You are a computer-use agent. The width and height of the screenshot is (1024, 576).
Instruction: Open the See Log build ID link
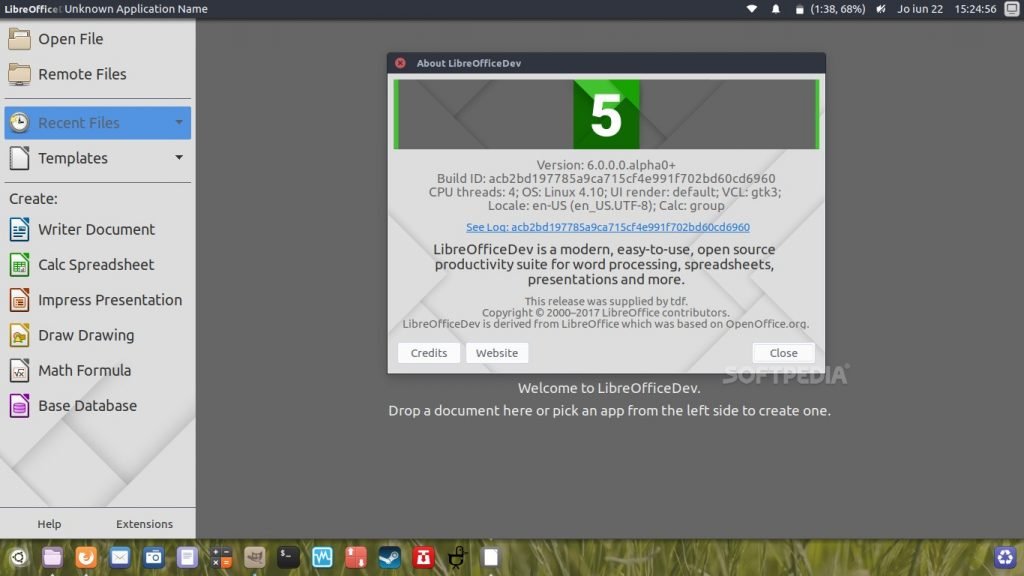click(x=607, y=227)
